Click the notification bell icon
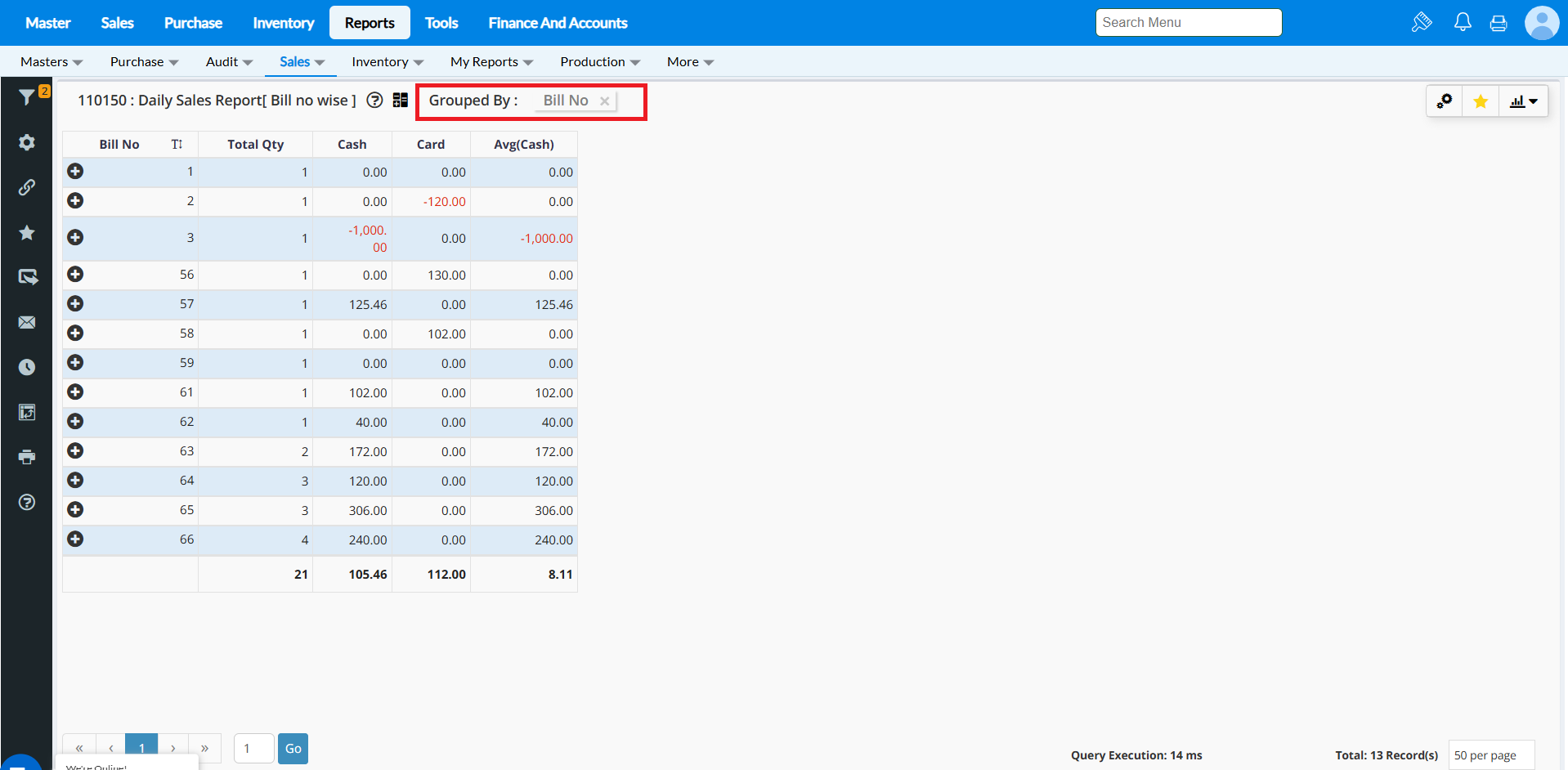 [1463, 23]
